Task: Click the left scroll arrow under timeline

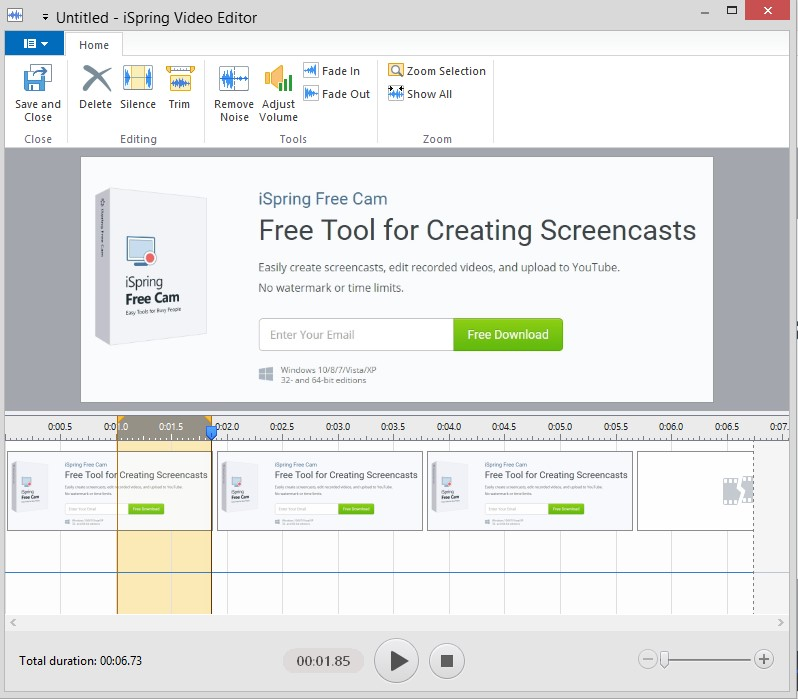Action: tap(13, 622)
